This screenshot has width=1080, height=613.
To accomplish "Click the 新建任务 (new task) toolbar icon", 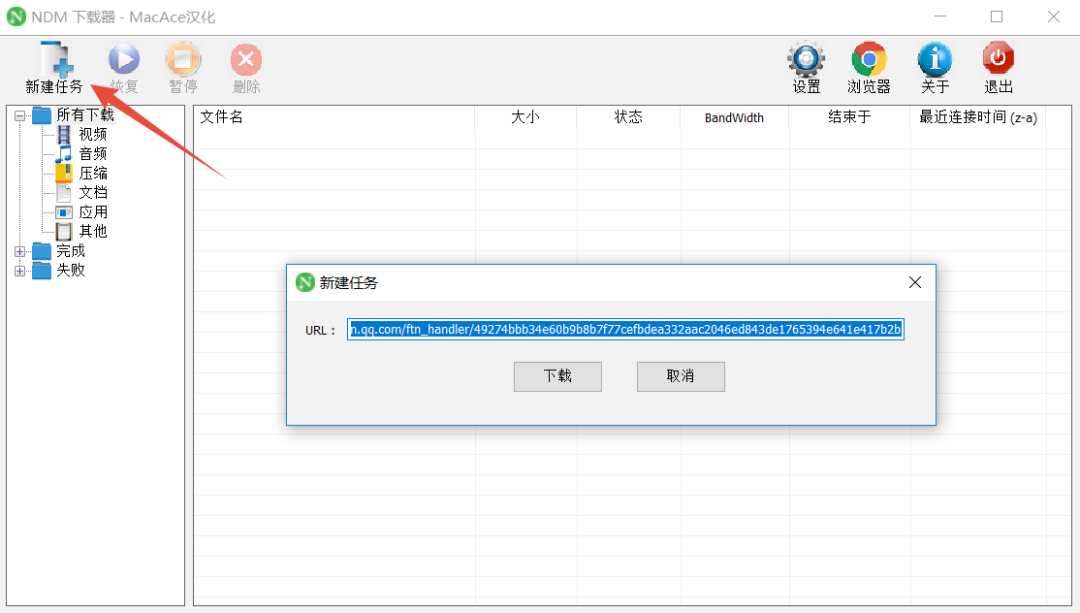I will click(x=56, y=61).
